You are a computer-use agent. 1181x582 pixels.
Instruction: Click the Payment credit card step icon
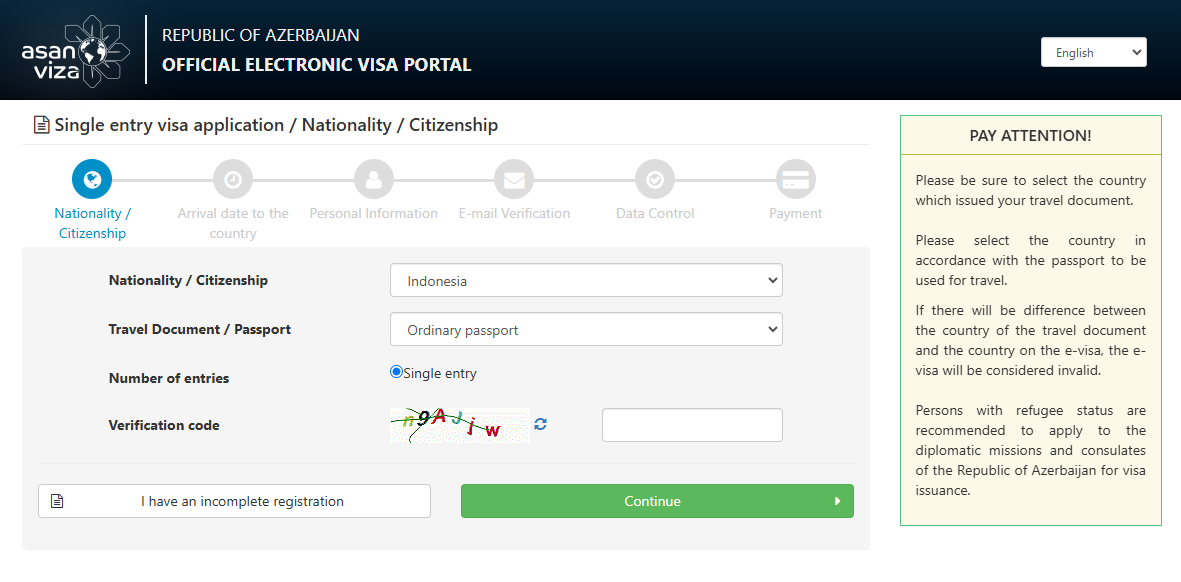coord(795,179)
